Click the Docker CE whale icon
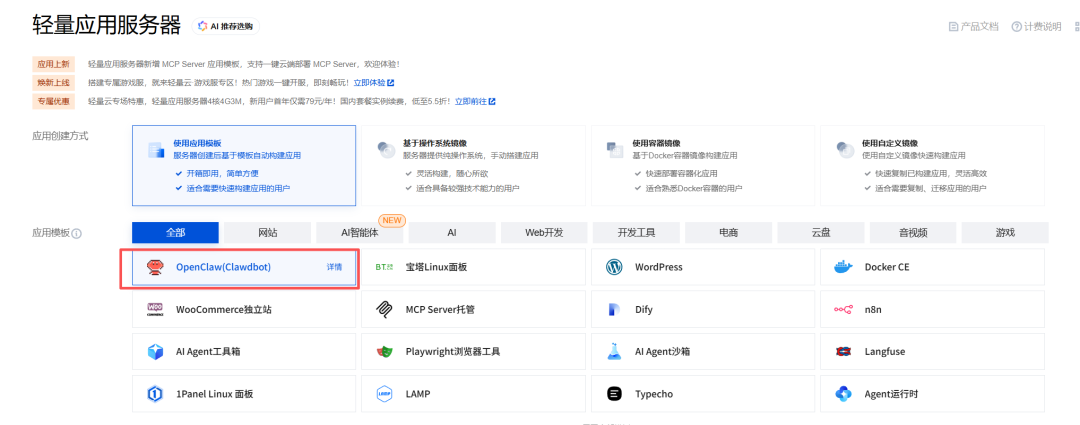This screenshot has height=425, width=1080. point(843,267)
